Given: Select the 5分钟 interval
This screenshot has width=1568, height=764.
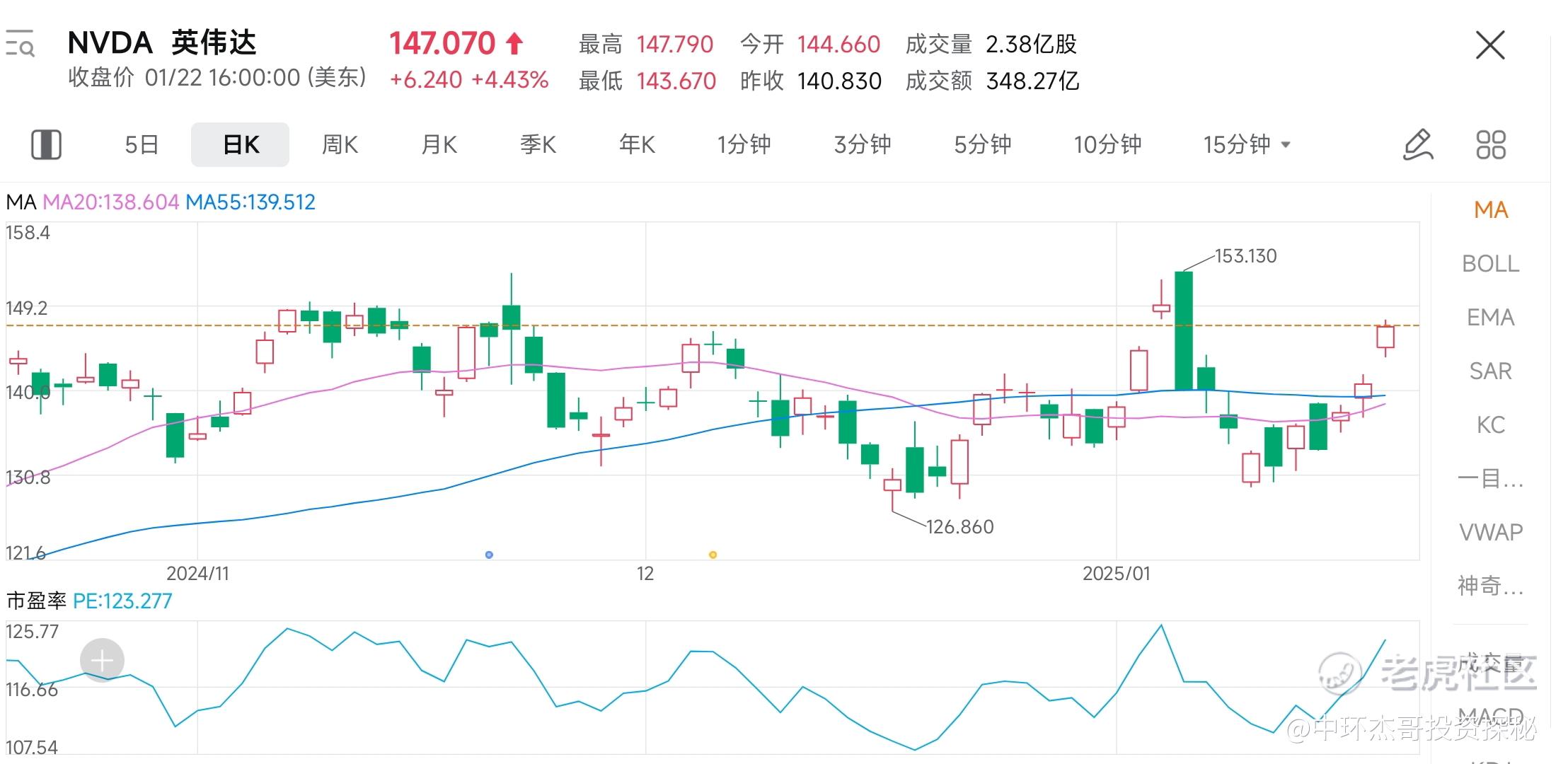Looking at the screenshot, I should click(983, 144).
